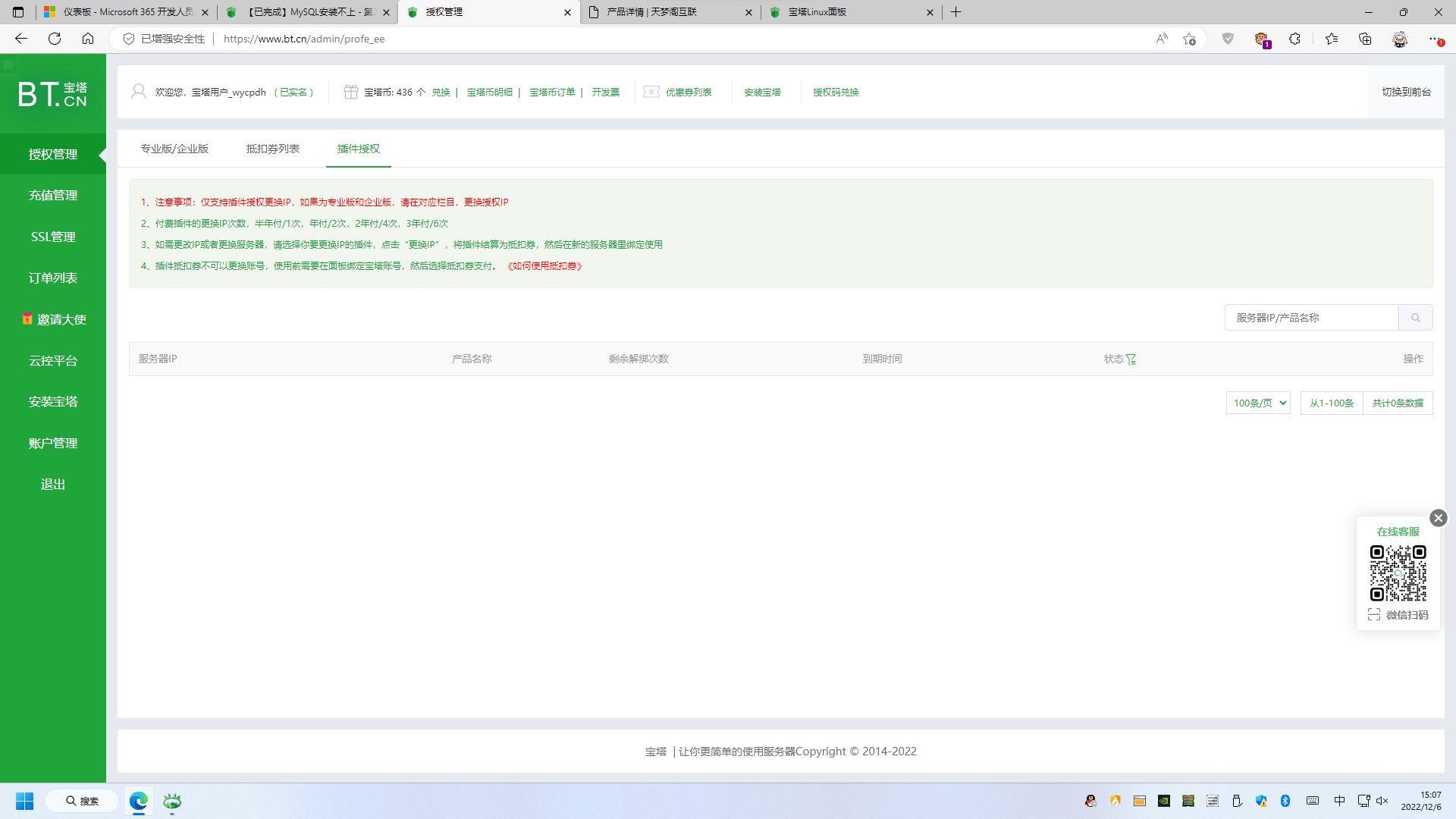Click the coupon ticket icon

(651, 92)
